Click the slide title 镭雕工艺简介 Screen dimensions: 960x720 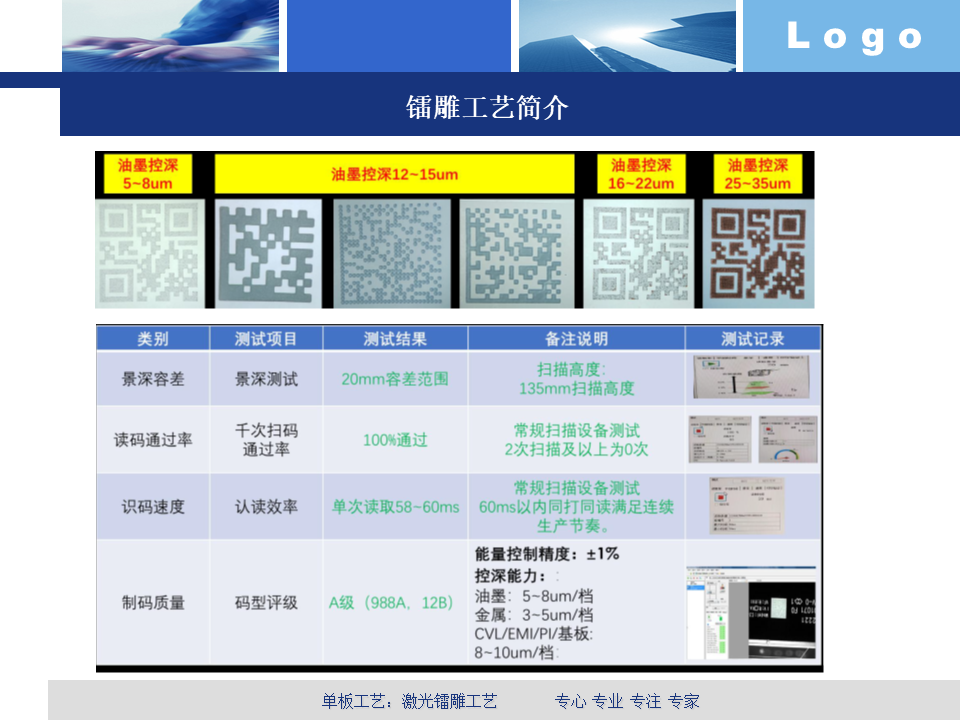click(x=487, y=108)
